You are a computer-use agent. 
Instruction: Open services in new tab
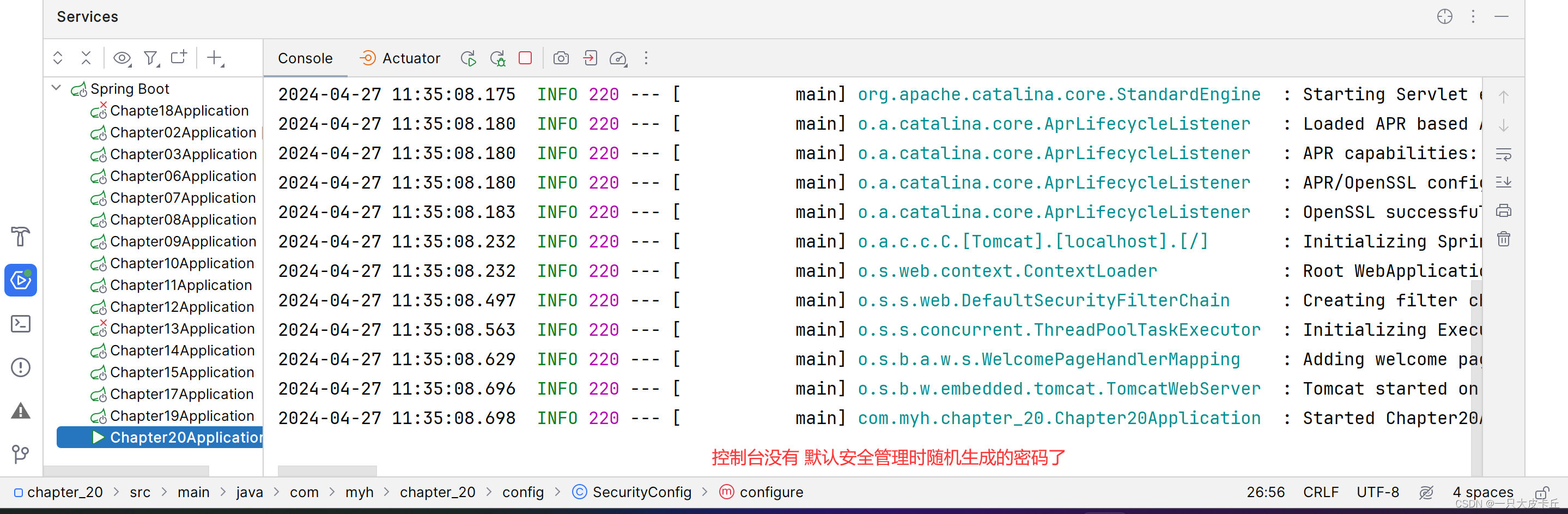179,57
